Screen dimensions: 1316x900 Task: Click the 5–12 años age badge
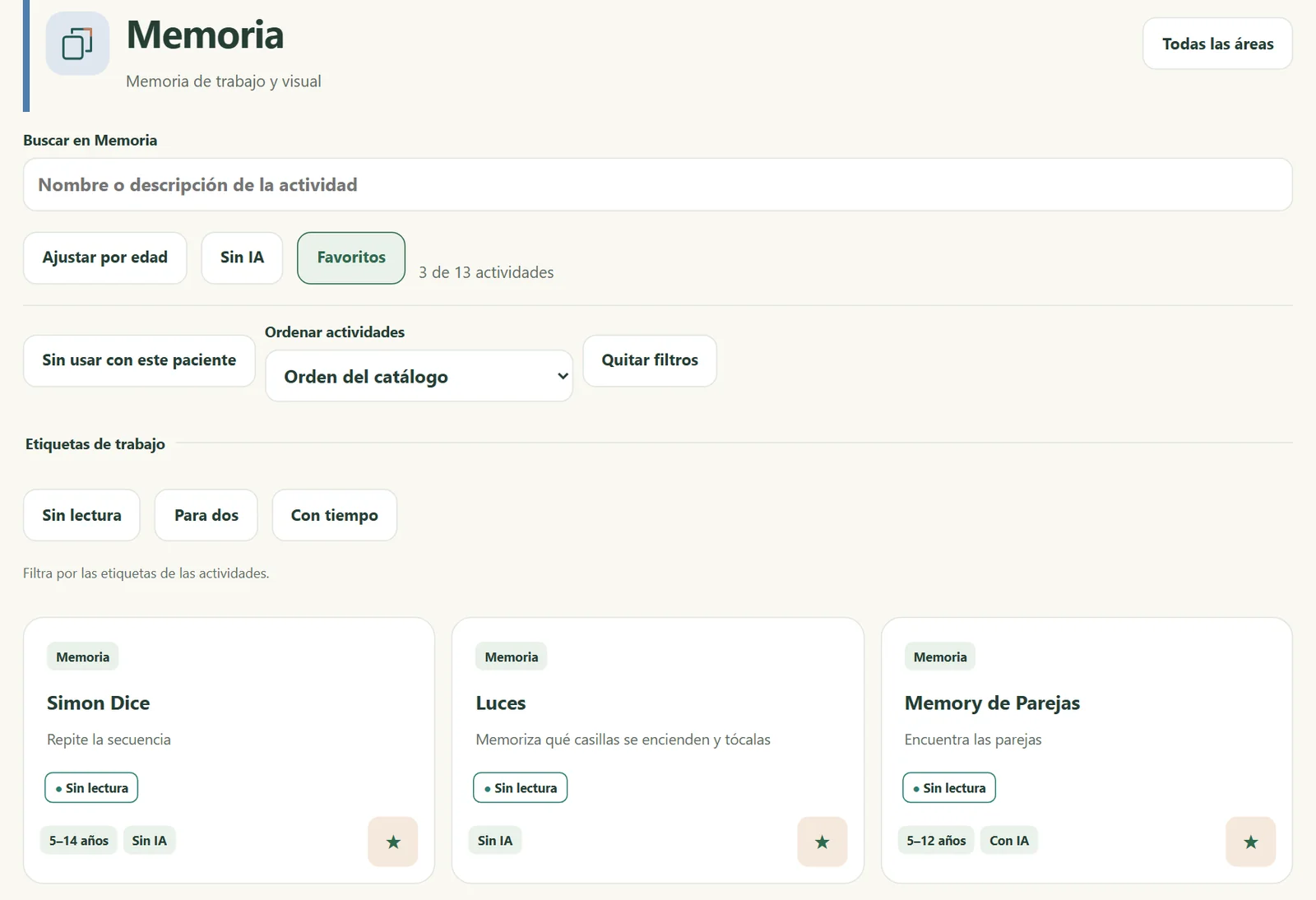click(x=936, y=841)
